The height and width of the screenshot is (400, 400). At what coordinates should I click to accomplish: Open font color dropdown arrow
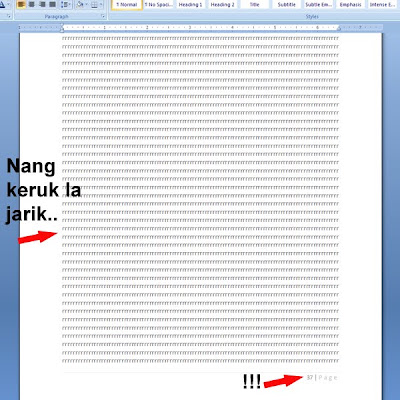[8, 4]
